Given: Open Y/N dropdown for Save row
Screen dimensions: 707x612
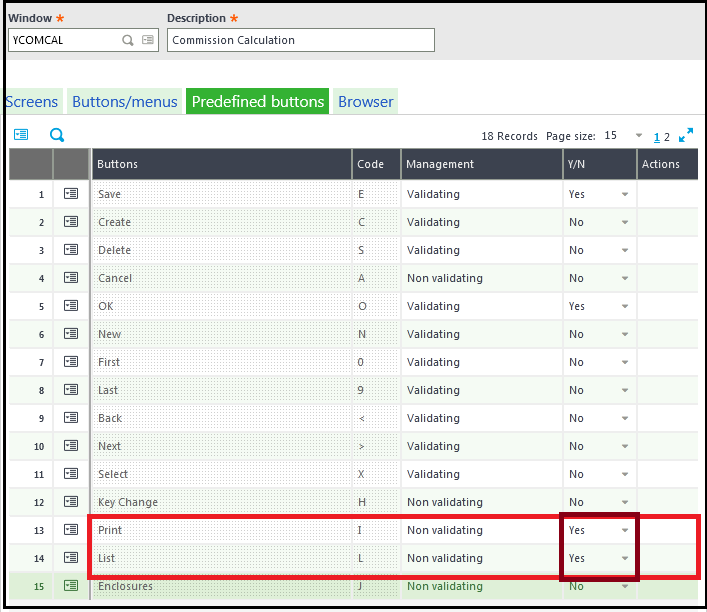Looking at the screenshot, I should tap(625, 194).
